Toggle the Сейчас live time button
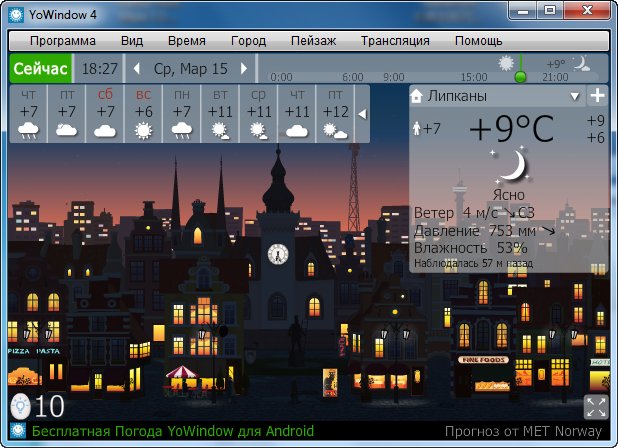Image resolution: width=618 pixels, height=448 pixels. coord(40,69)
